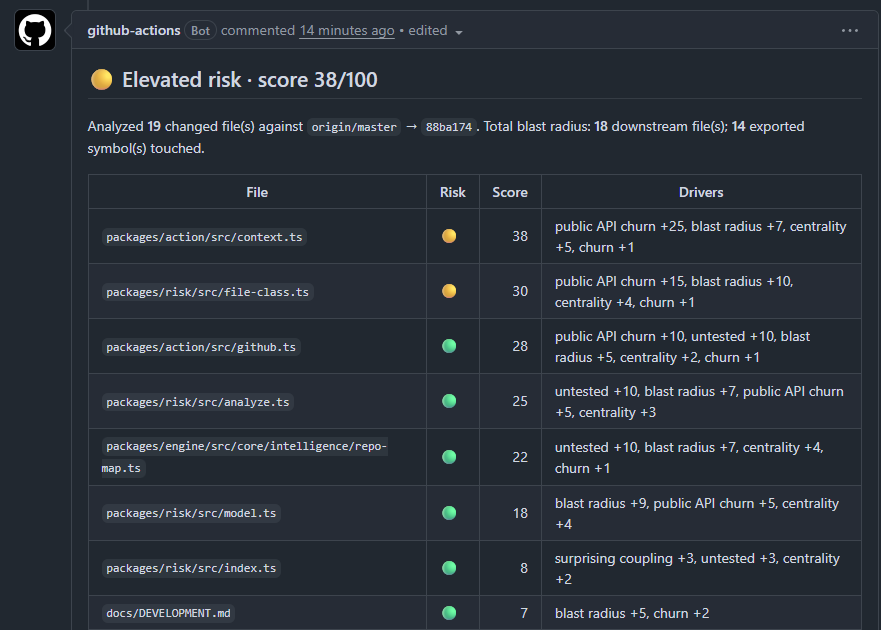
Task: Click packages/action/src/github.ts file name
Action: [x=201, y=347]
